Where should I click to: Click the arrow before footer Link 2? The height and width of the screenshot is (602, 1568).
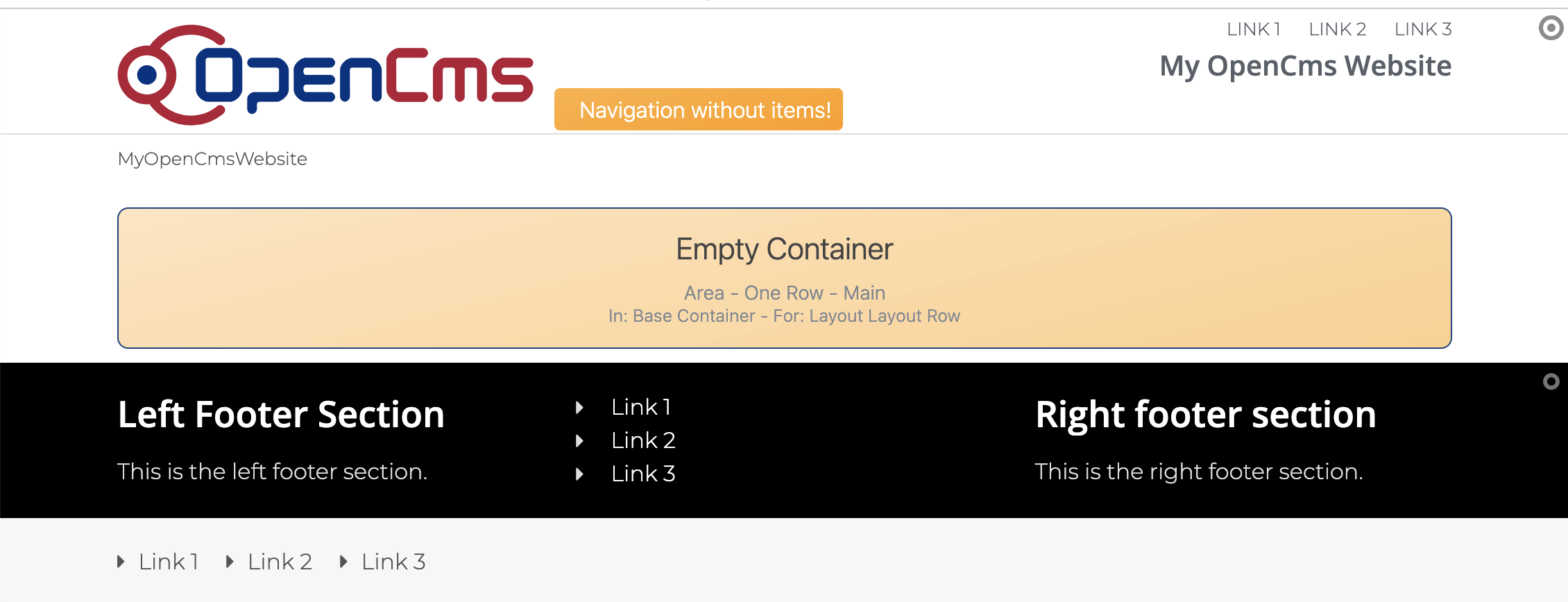[579, 441]
